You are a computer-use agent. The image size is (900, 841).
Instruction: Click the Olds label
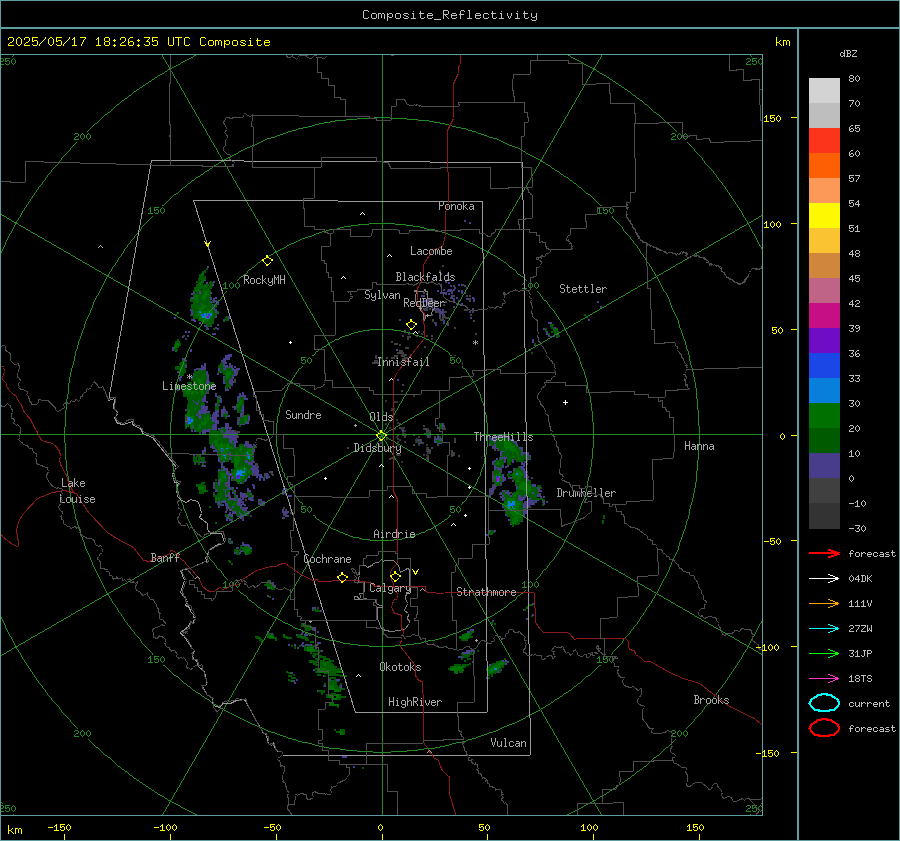point(381,417)
